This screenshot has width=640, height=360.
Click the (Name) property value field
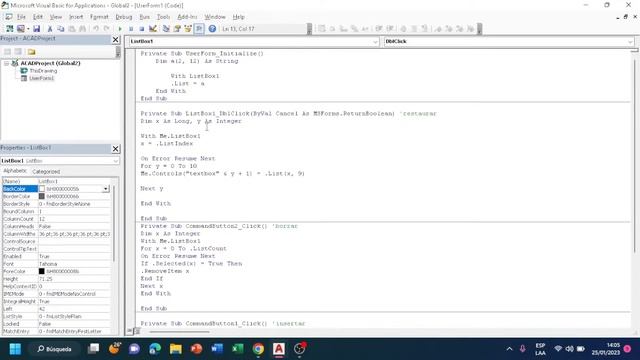point(74,181)
